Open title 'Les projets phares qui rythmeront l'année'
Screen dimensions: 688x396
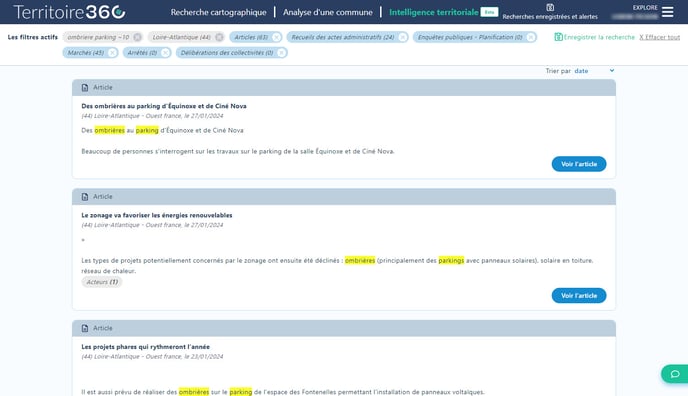pyautogui.click(x=145, y=347)
